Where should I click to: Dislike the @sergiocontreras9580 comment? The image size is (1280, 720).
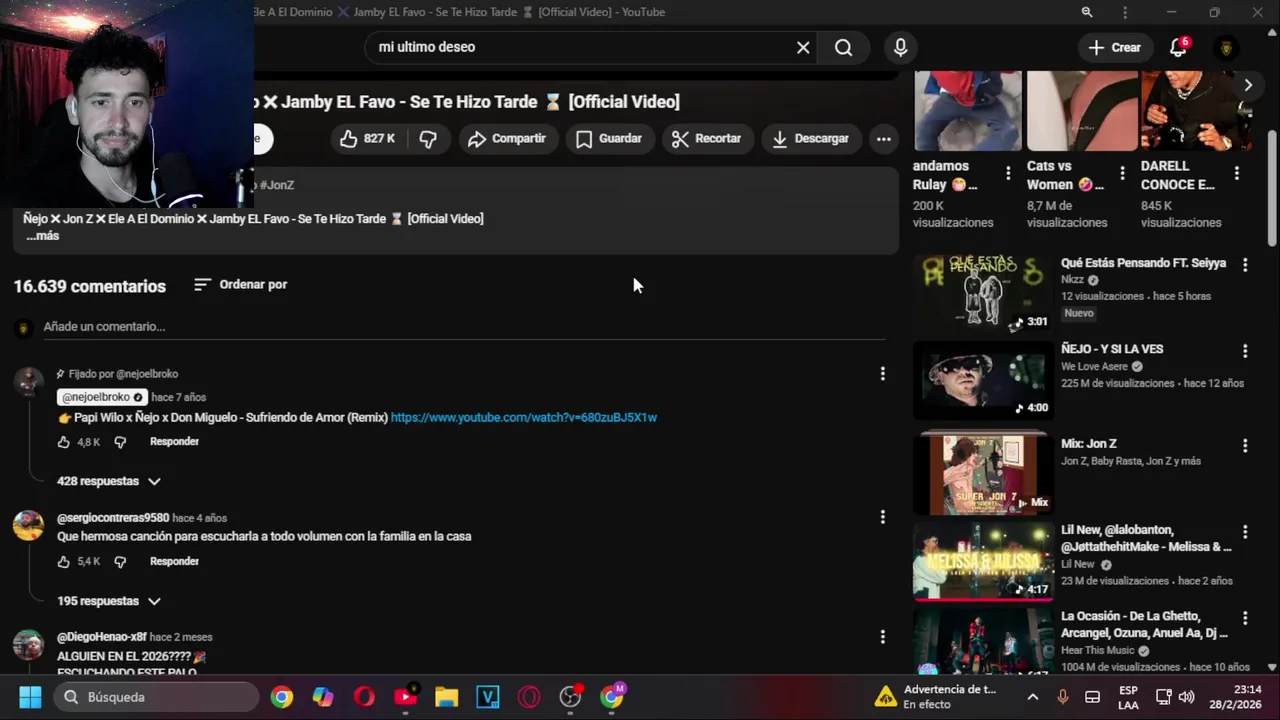[x=120, y=562]
